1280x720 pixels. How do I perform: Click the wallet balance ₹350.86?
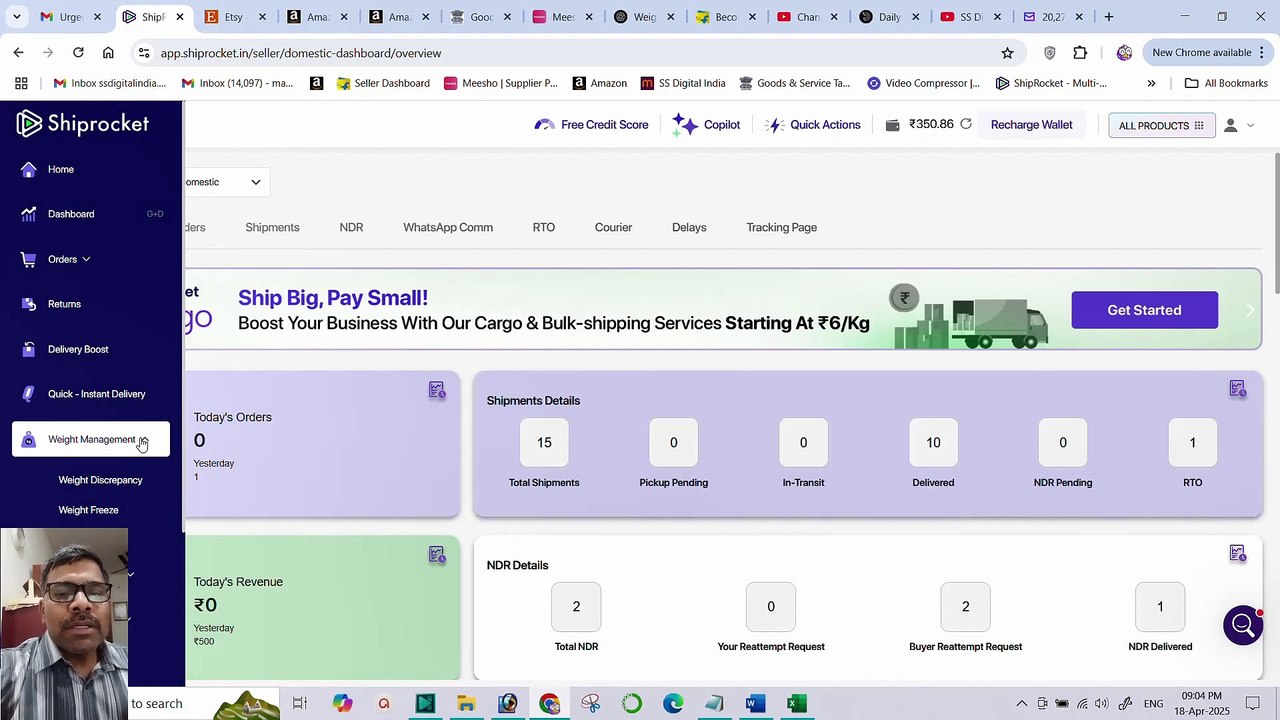click(931, 124)
